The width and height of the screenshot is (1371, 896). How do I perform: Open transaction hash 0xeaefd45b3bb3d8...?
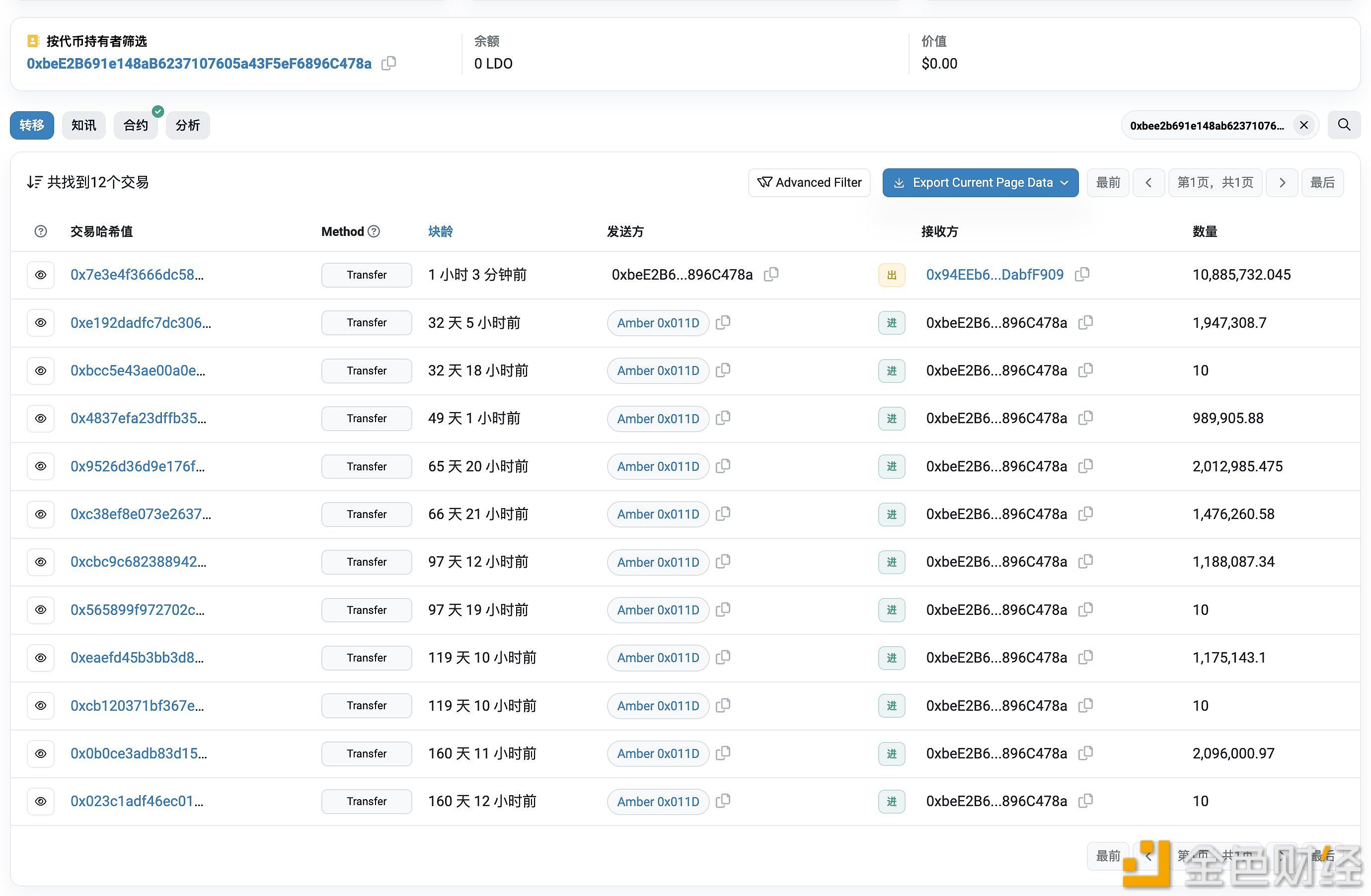(x=137, y=658)
